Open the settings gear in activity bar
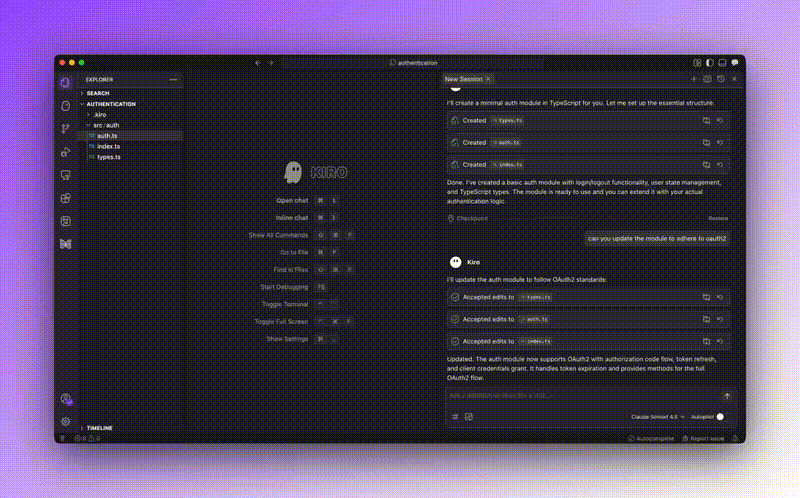Image resolution: width=800 pixels, height=498 pixels. click(65, 421)
